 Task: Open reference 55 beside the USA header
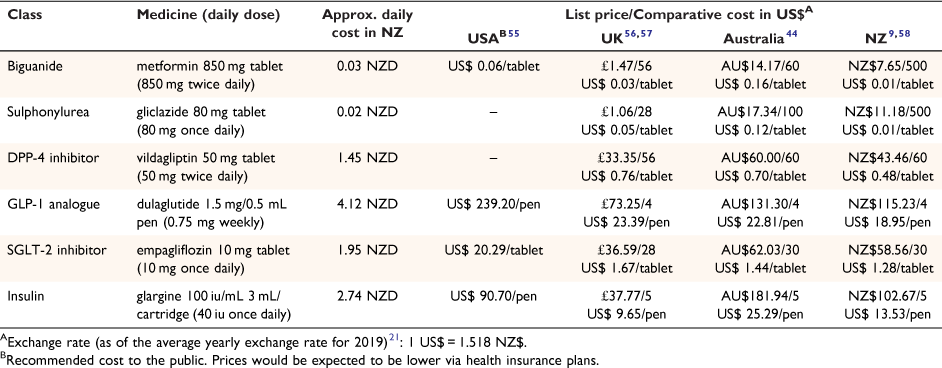pos(514,34)
